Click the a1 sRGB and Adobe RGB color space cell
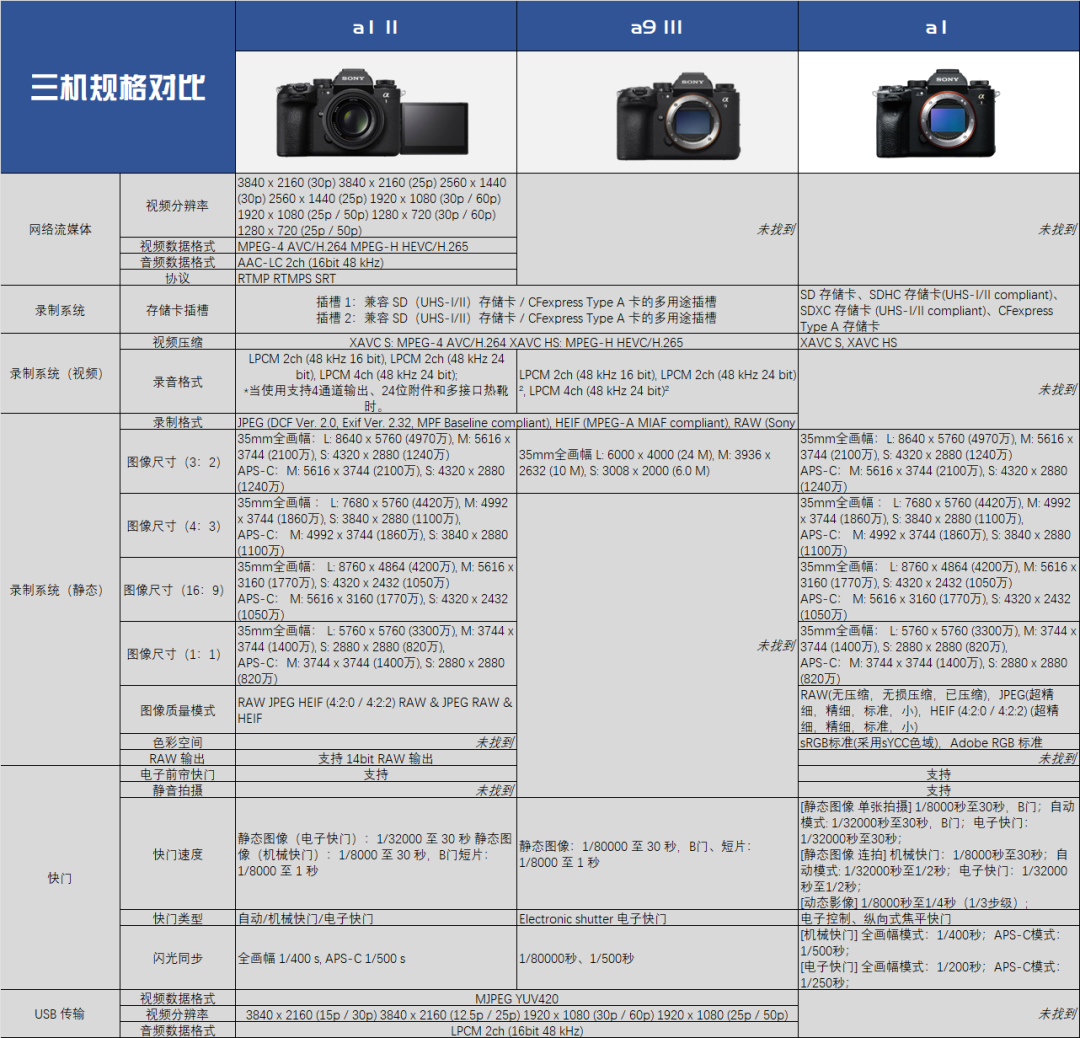Screen dimensions: 1080x1038 click(x=939, y=742)
